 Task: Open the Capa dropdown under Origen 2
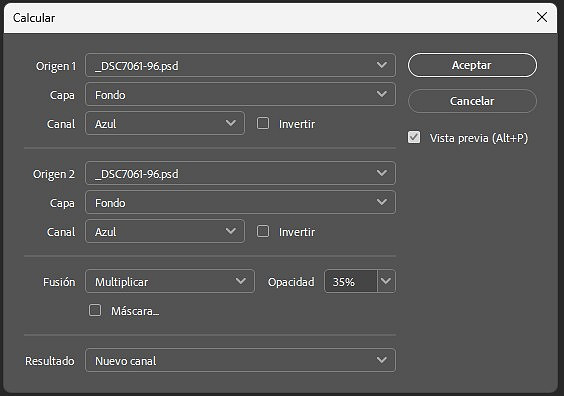click(240, 202)
